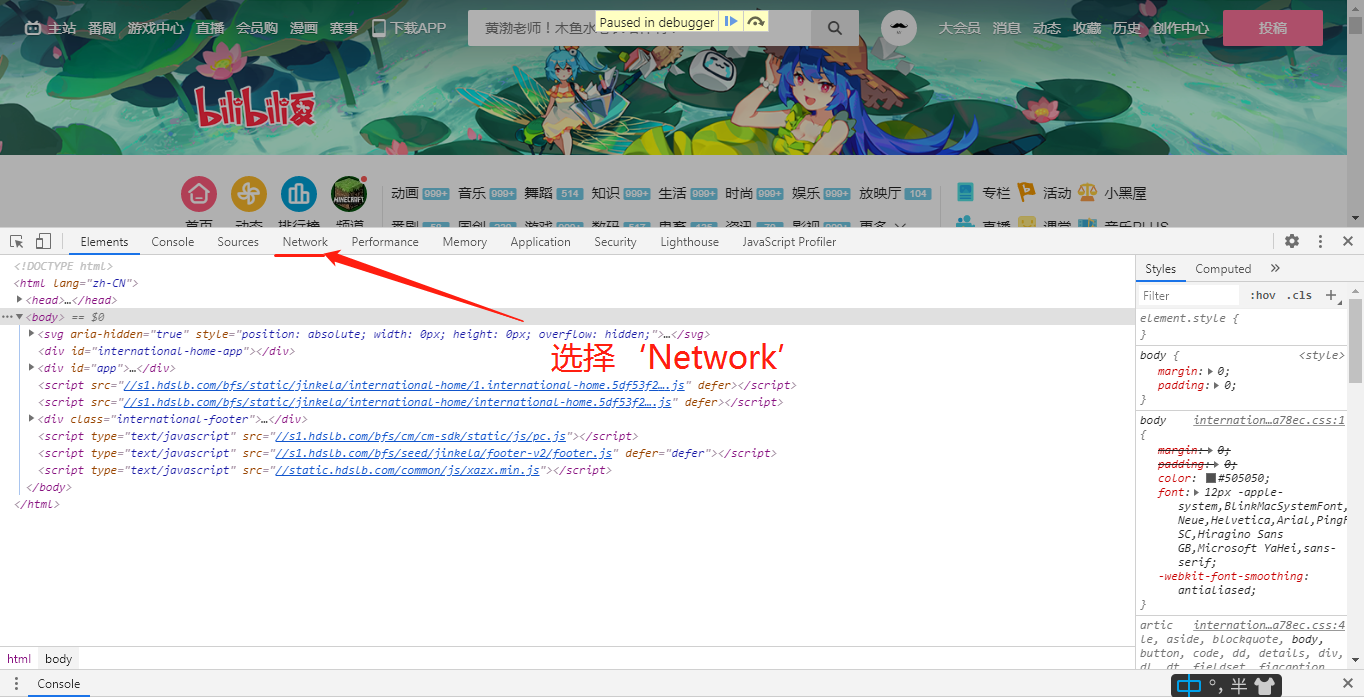Open the 排行榜 ranking icon
The width and height of the screenshot is (1364, 697).
(x=299, y=194)
